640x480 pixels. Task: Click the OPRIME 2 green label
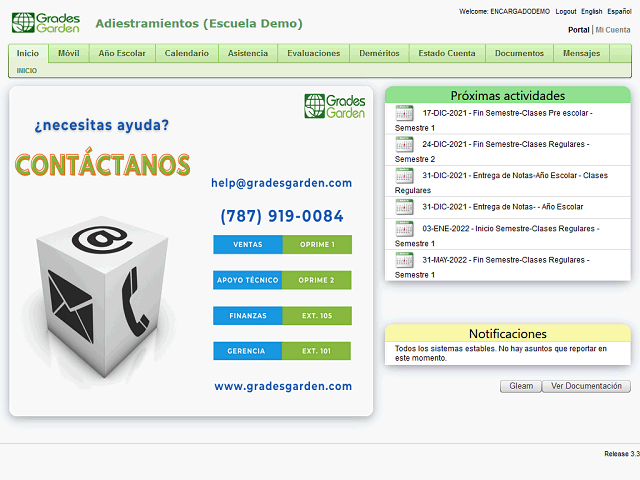pos(316,280)
